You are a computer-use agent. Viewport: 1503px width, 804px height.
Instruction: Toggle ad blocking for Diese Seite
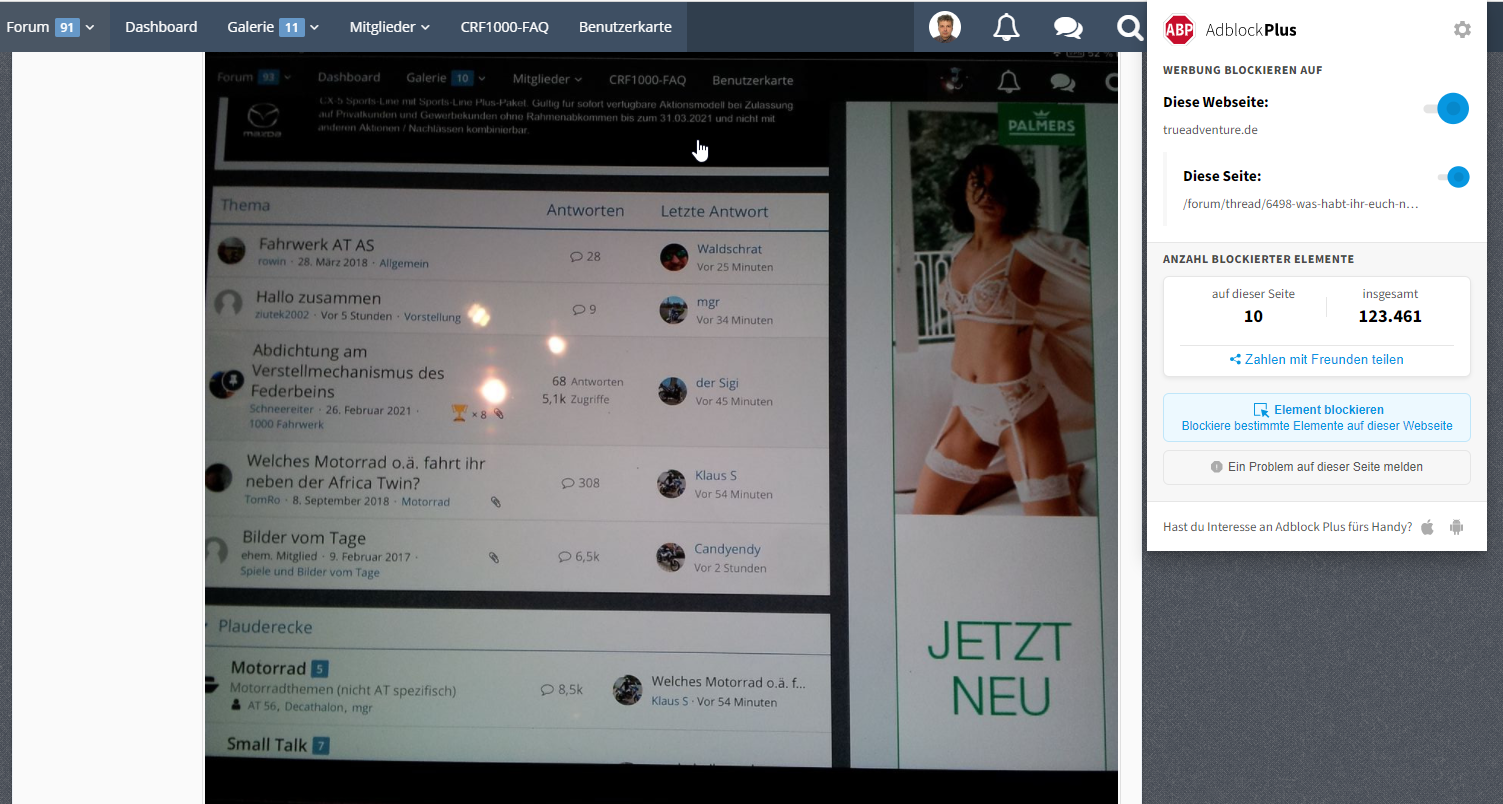pos(1455,177)
